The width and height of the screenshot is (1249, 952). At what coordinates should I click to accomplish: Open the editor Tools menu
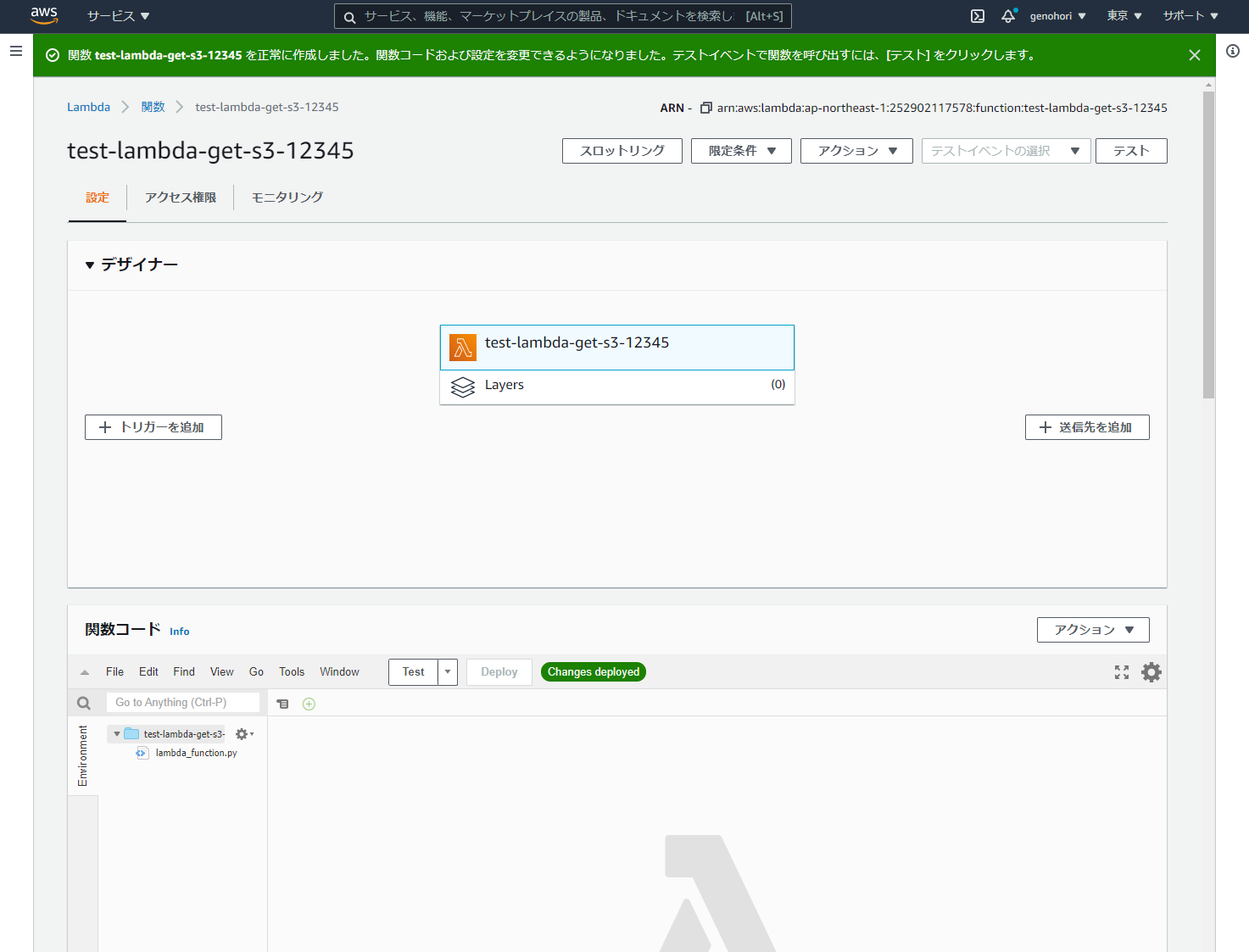[x=292, y=672]
